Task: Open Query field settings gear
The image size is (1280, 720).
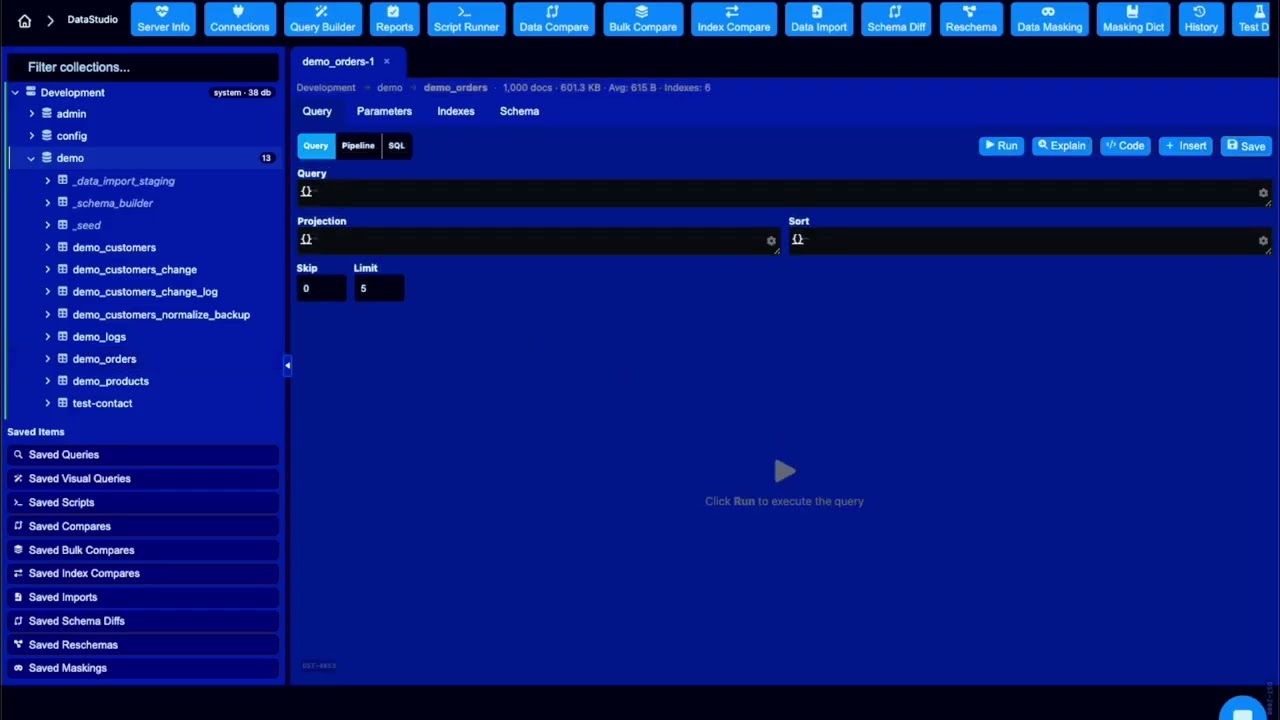Action: pyautogui.click(x=1263, y=193)
